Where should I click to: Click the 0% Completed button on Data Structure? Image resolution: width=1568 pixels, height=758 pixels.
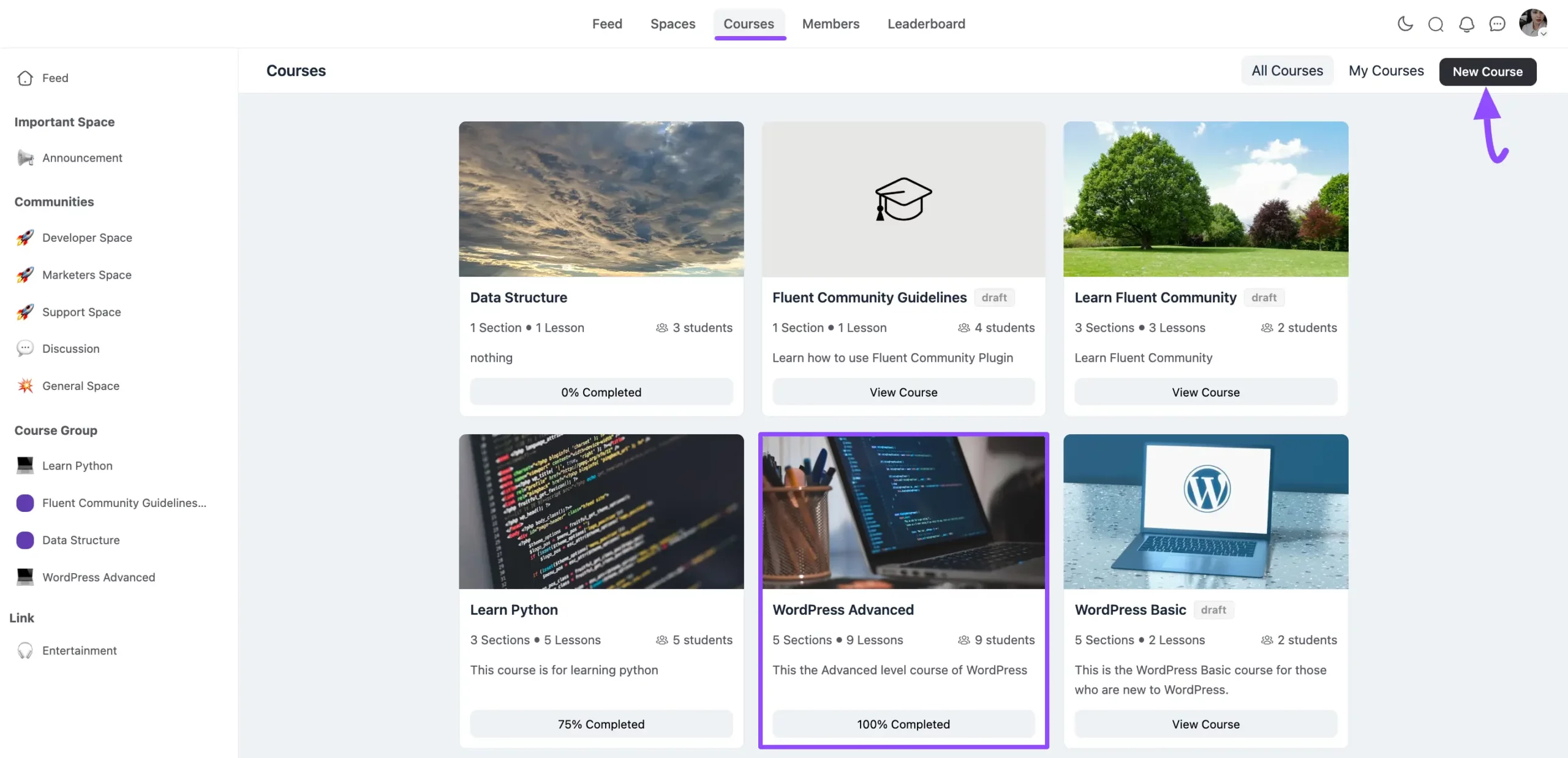(601, 392)
